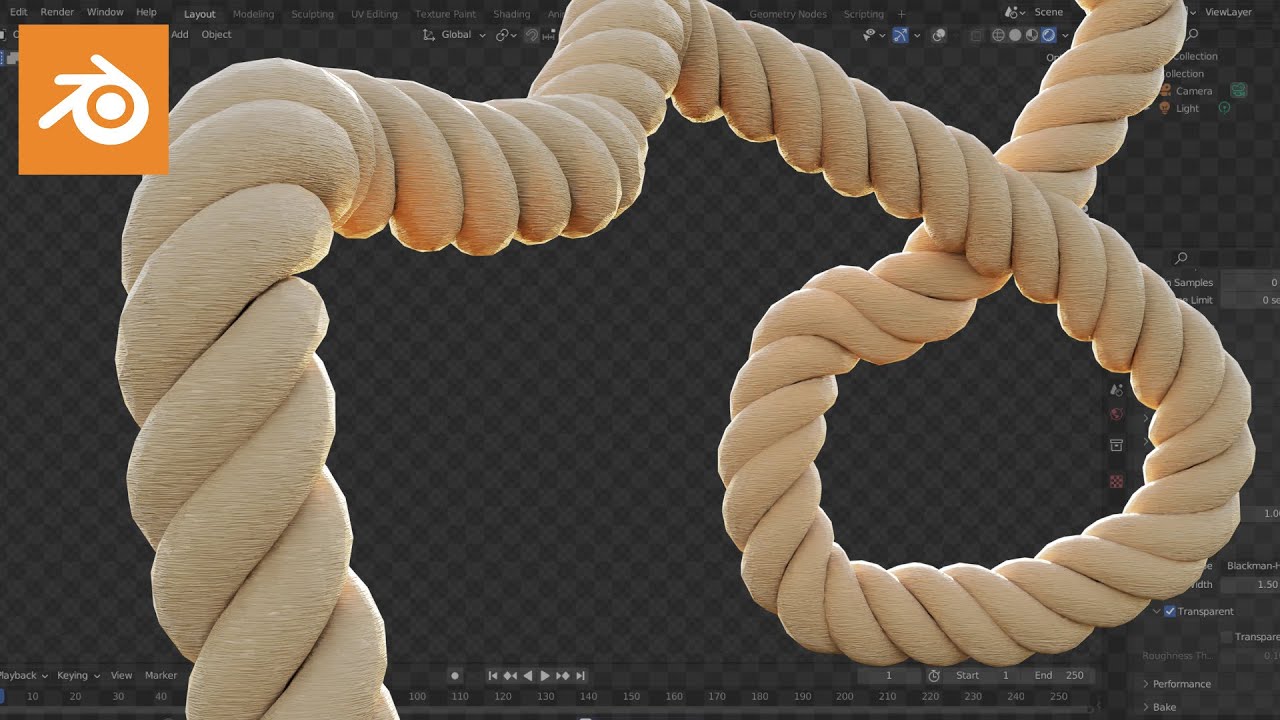This screenshot has height=720, width=1280.
Task: Switch to the UV Editing workspace tab
Action: coord(374,14)
